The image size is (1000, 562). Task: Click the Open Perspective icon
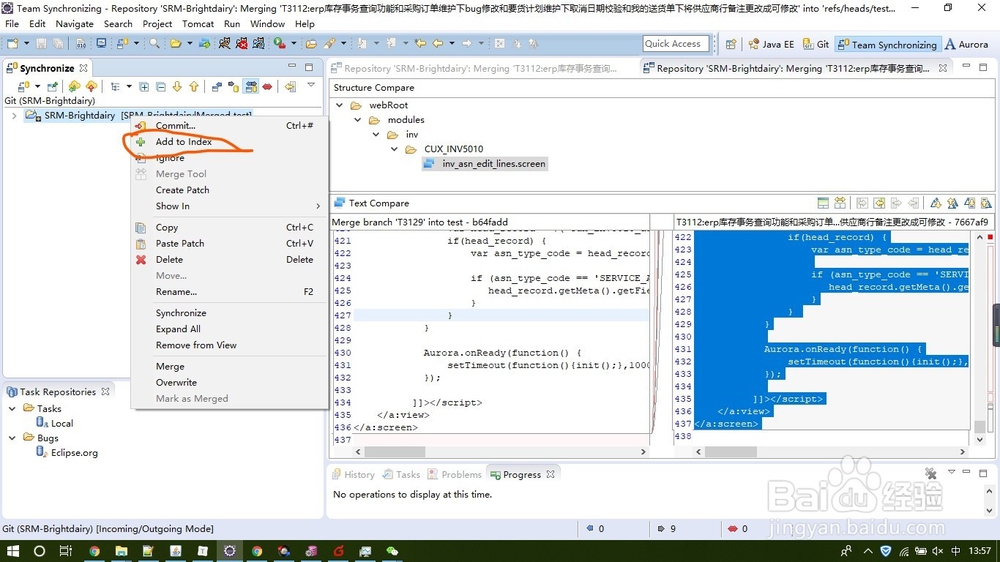731,44
